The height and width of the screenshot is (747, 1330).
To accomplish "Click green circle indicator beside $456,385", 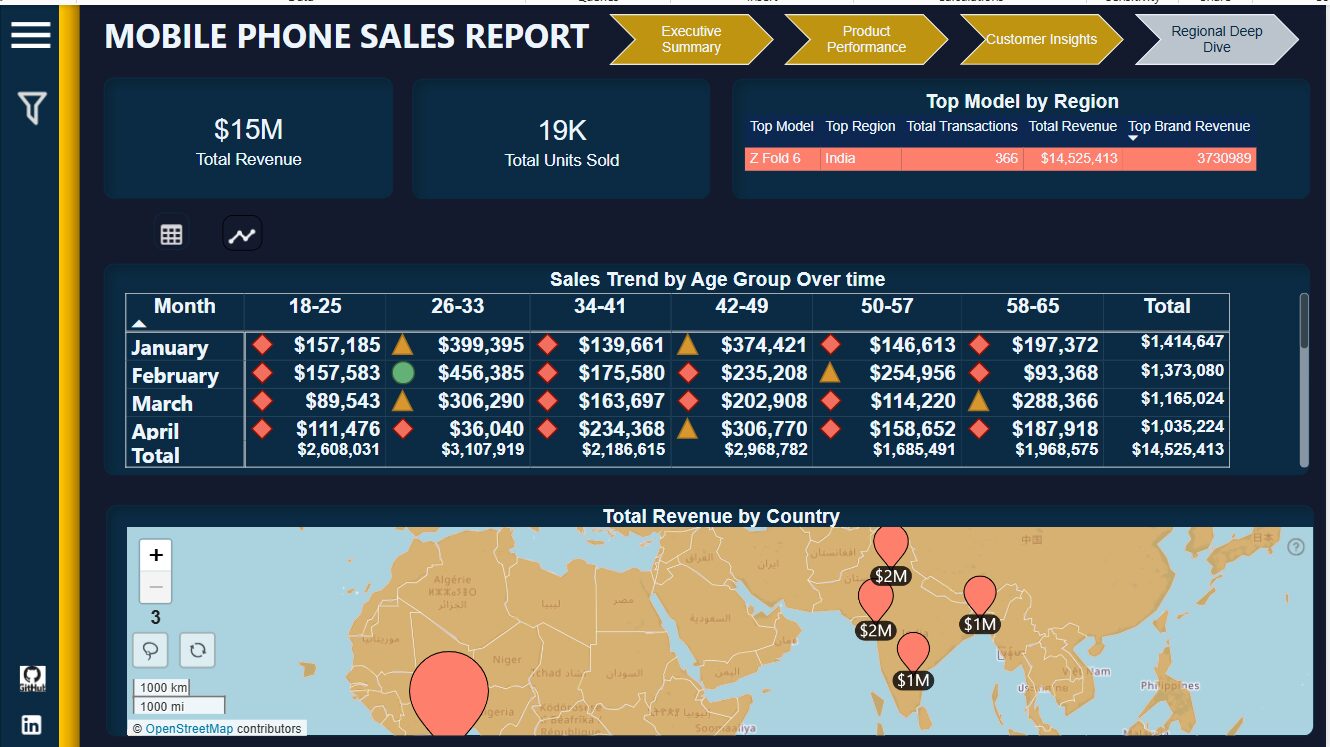I will [403, 373].
